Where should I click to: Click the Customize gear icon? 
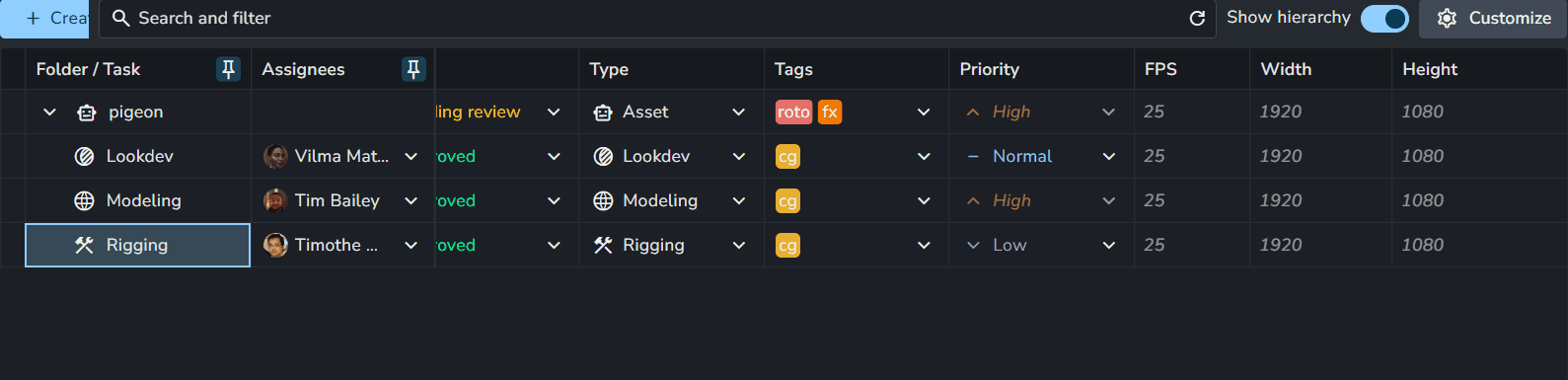pos(1447,18)
